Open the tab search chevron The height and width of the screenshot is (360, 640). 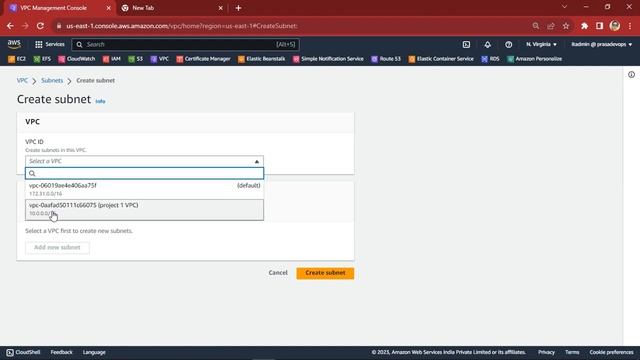pos(564,7)
